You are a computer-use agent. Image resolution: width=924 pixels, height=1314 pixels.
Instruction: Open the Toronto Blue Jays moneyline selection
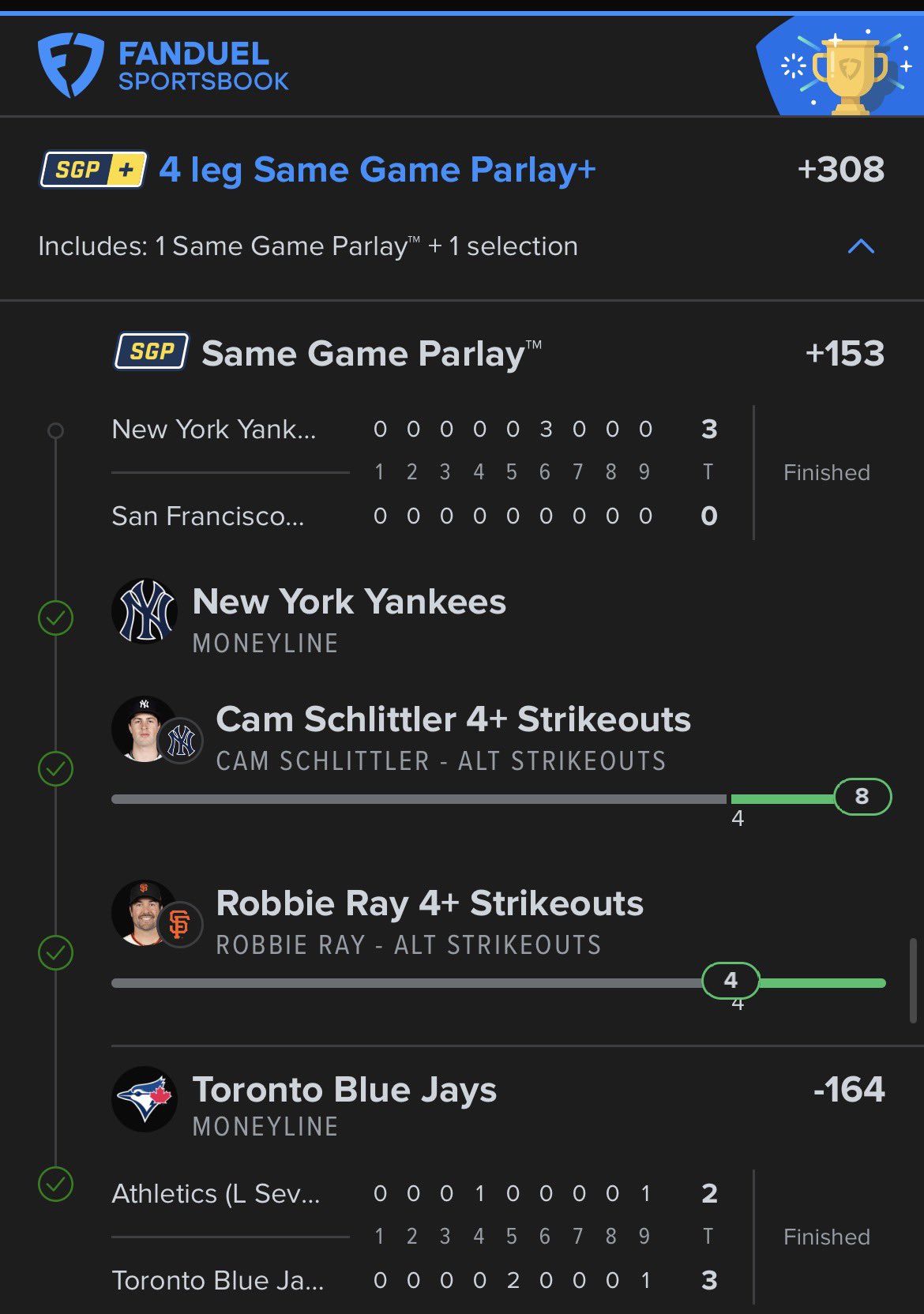(x=344, y=1091)
